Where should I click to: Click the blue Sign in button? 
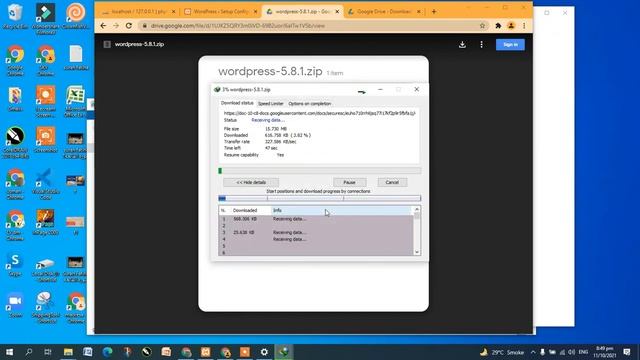pos(510,44)
